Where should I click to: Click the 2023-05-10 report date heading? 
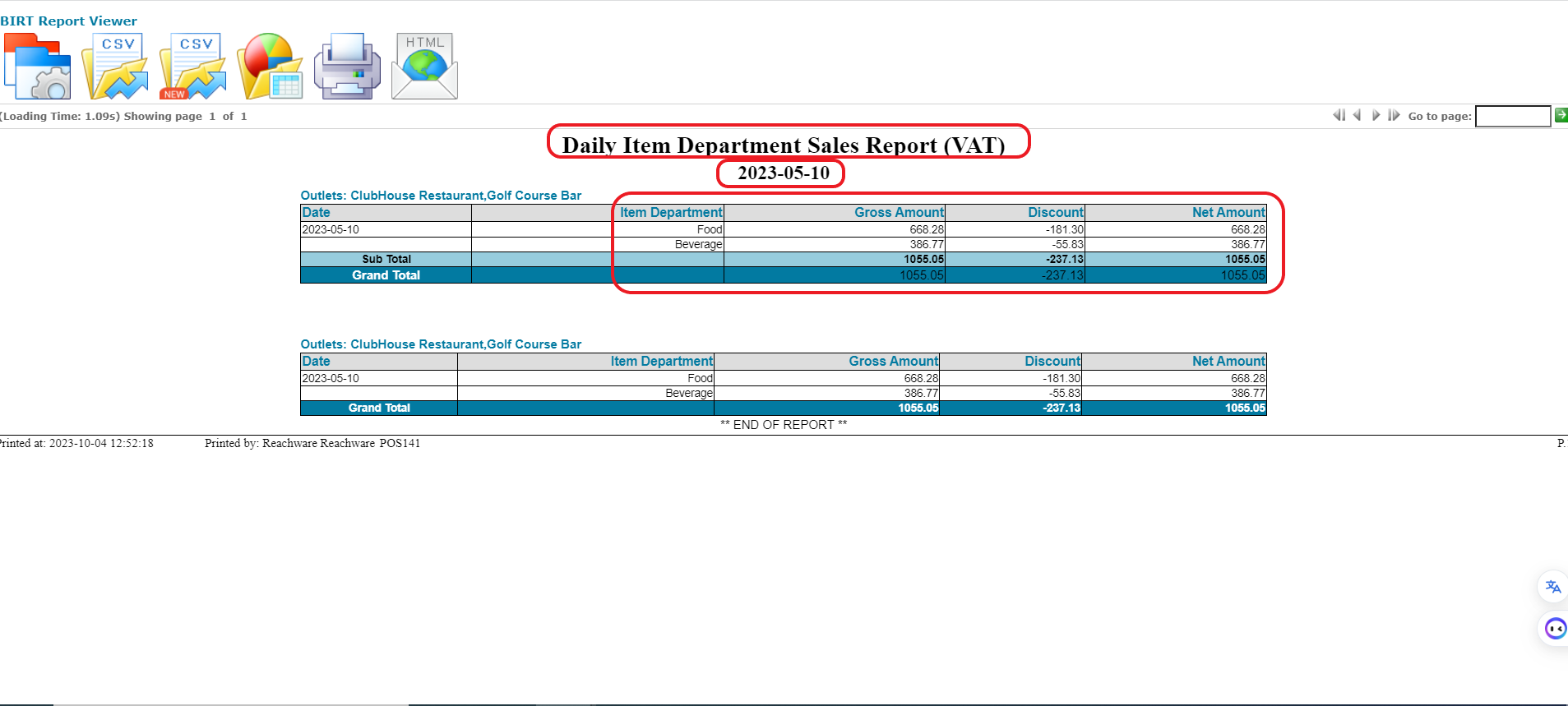point(784,173)
